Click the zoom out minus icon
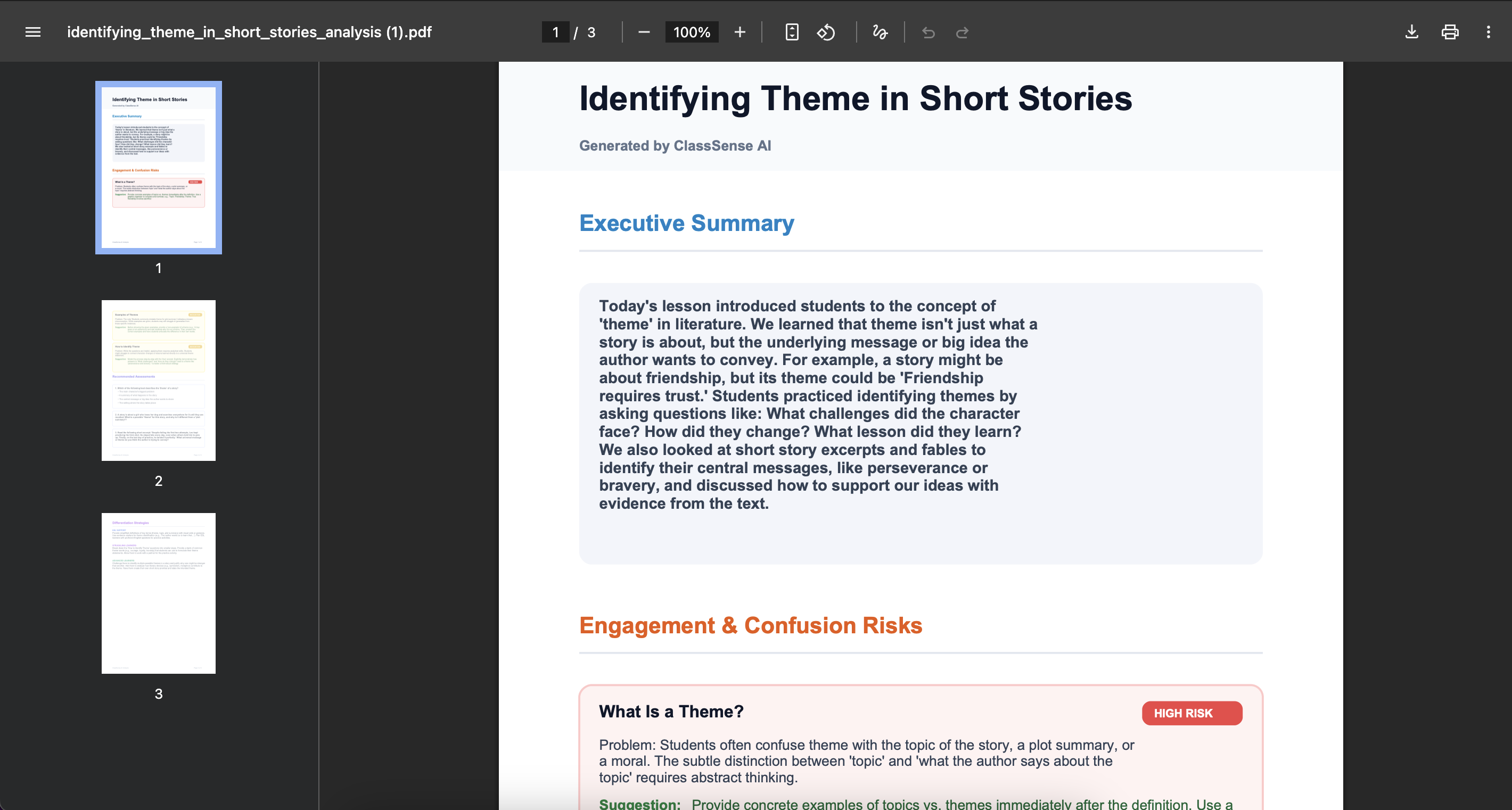Screen dimensions: 1512x810 pyautogui.click(x=644, y=32)
